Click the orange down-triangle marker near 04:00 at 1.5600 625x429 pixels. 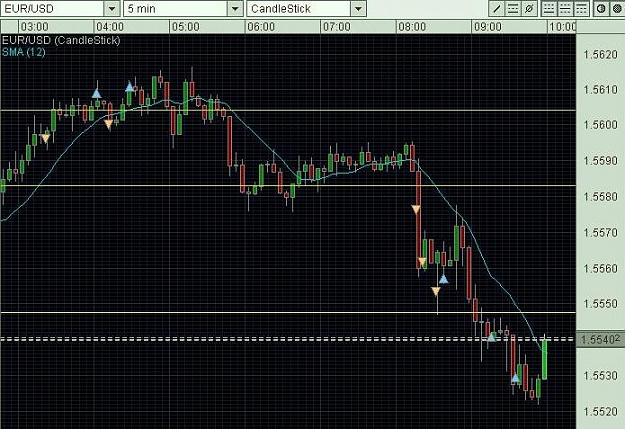(x=108, y=124)
